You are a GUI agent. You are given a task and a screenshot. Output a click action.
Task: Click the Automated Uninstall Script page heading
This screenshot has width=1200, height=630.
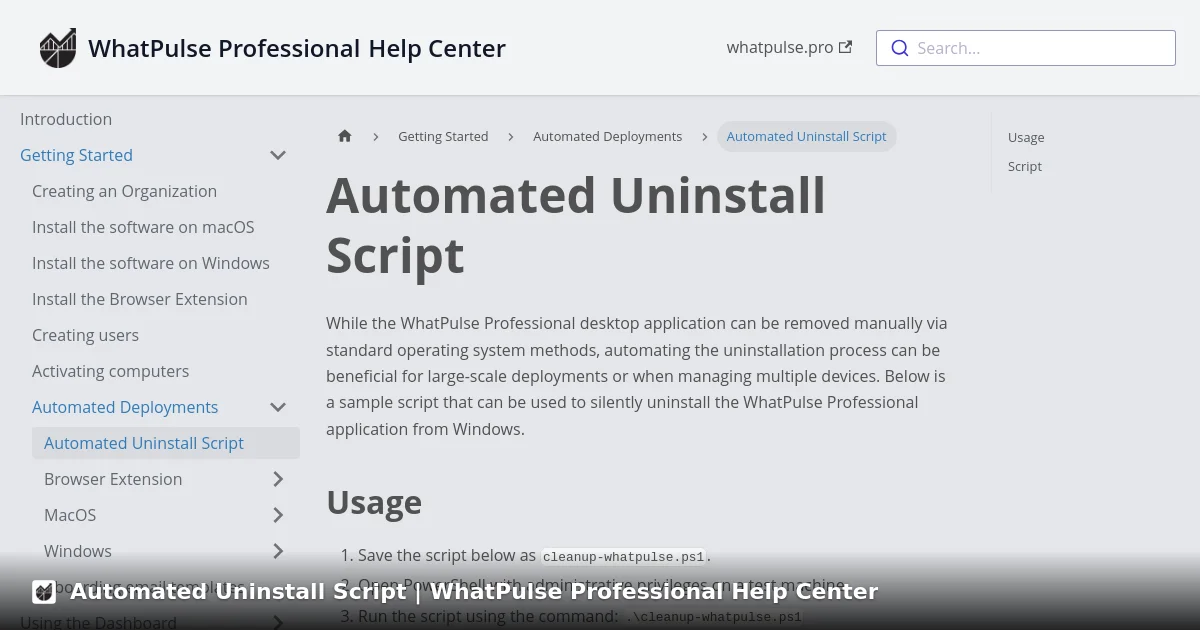pyautogui.click(x=576, y=225)
